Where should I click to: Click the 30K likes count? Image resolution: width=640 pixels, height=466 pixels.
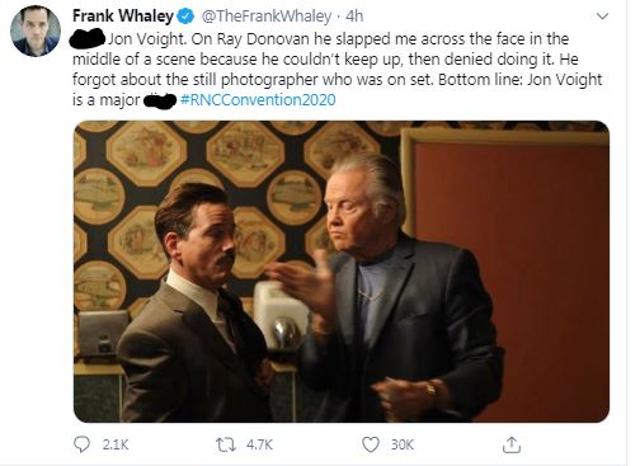(400, 443)
